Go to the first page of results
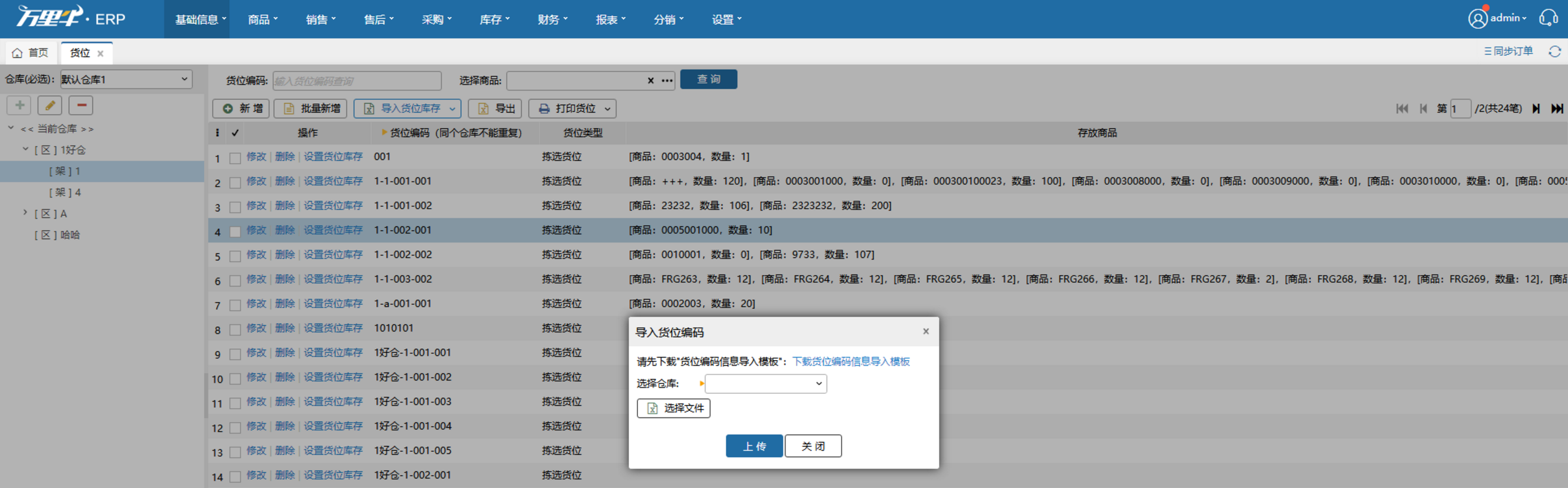 point(1403,109)
